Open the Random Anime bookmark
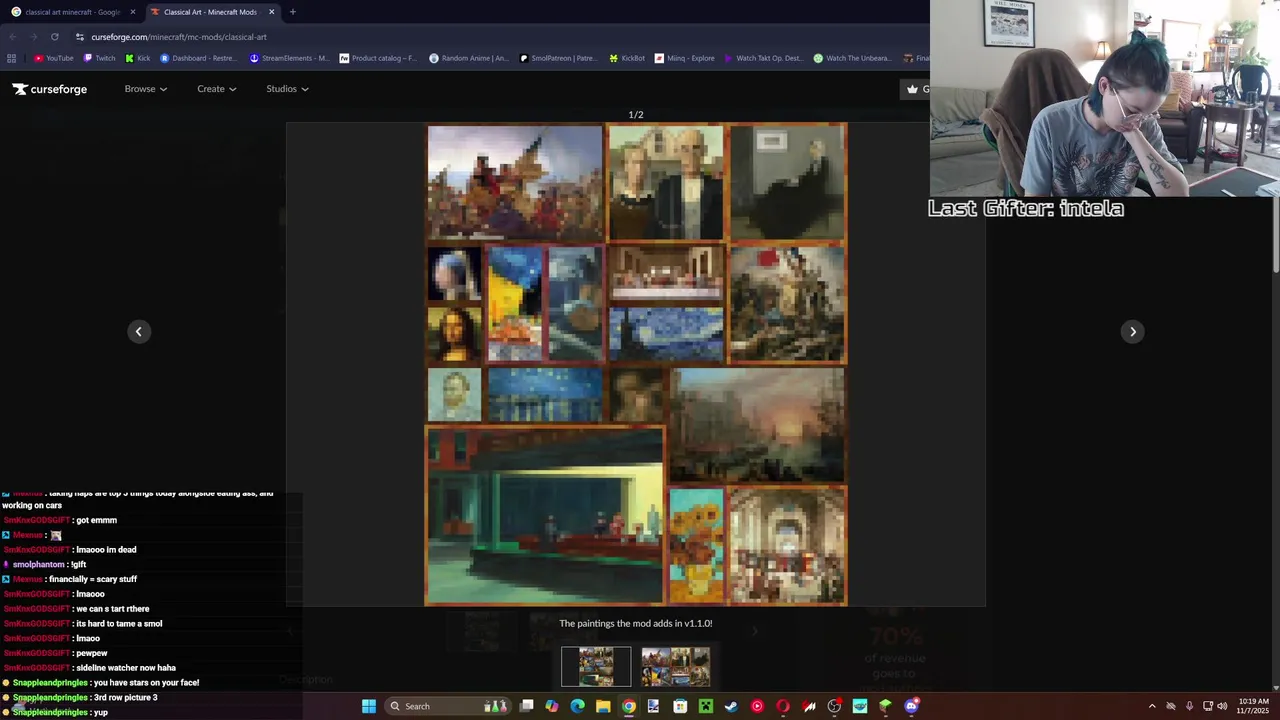1280x720 pixels. pyautogui.click(x=468, y=58)
